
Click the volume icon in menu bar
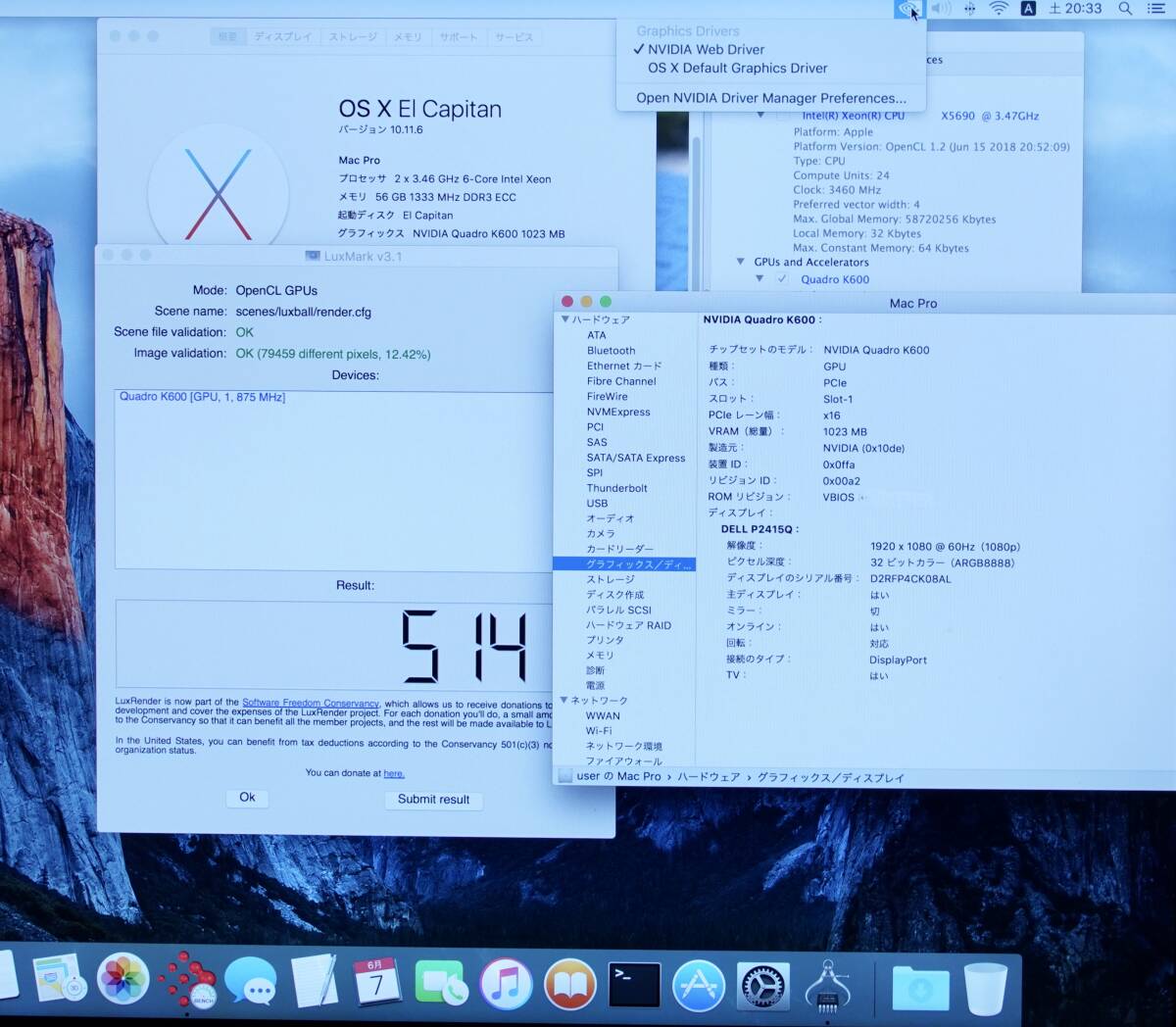point(941,9)
